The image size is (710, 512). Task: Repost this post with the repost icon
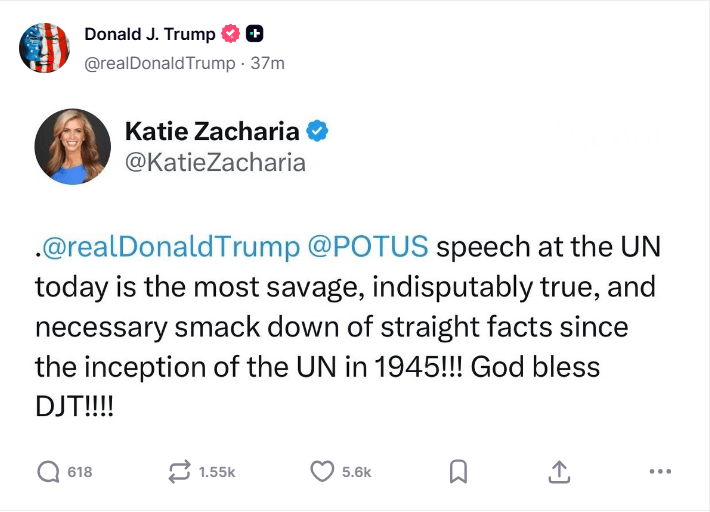(180, 471)
